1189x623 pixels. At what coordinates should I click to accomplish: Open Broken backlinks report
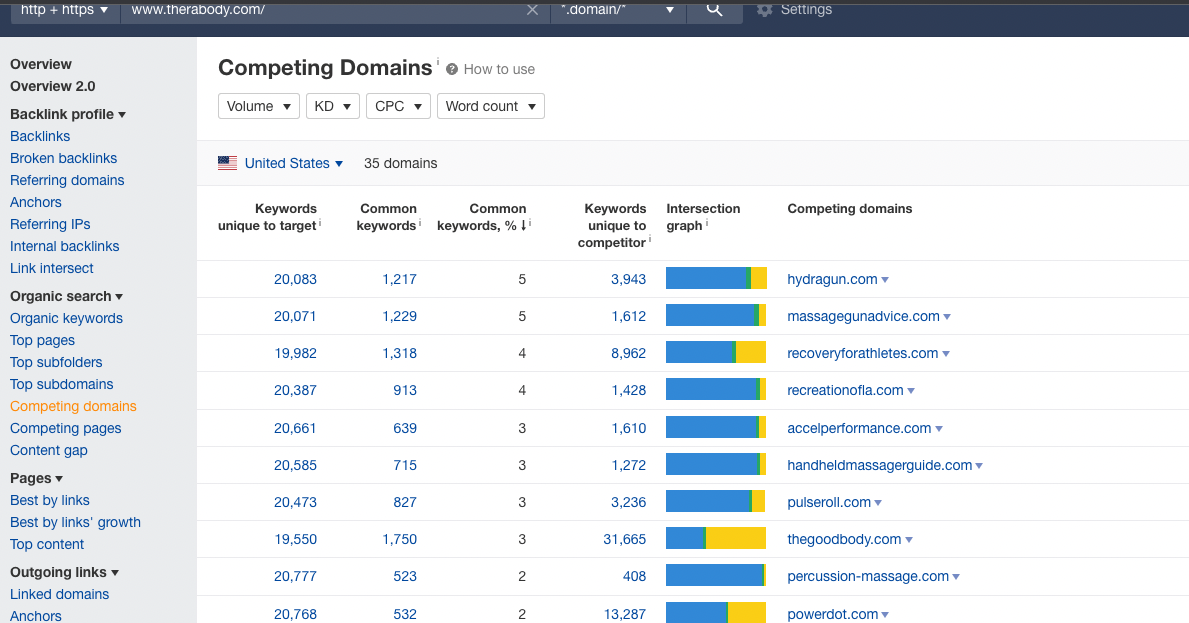pos(64,158)
